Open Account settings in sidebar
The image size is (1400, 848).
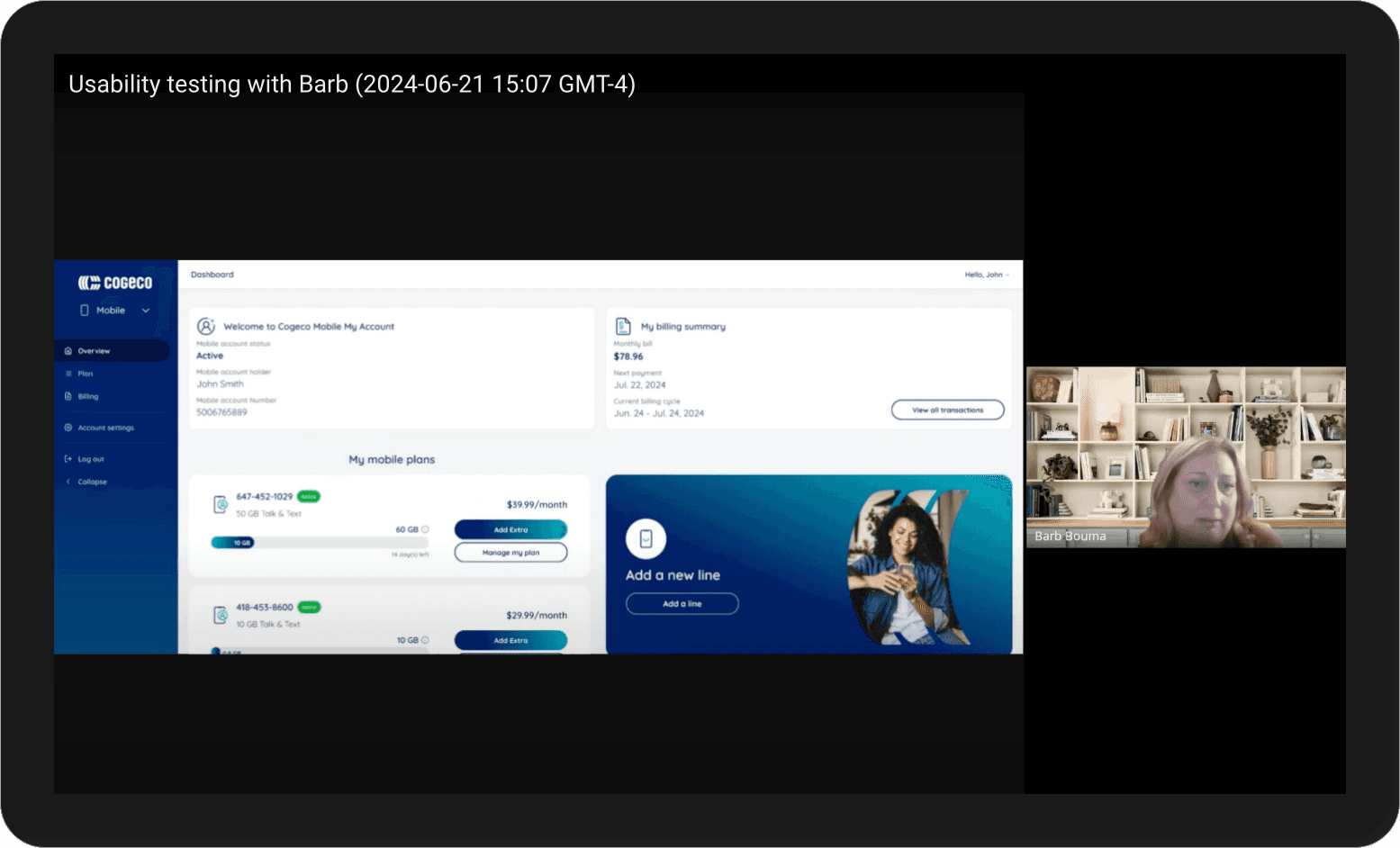pos(106,428)
